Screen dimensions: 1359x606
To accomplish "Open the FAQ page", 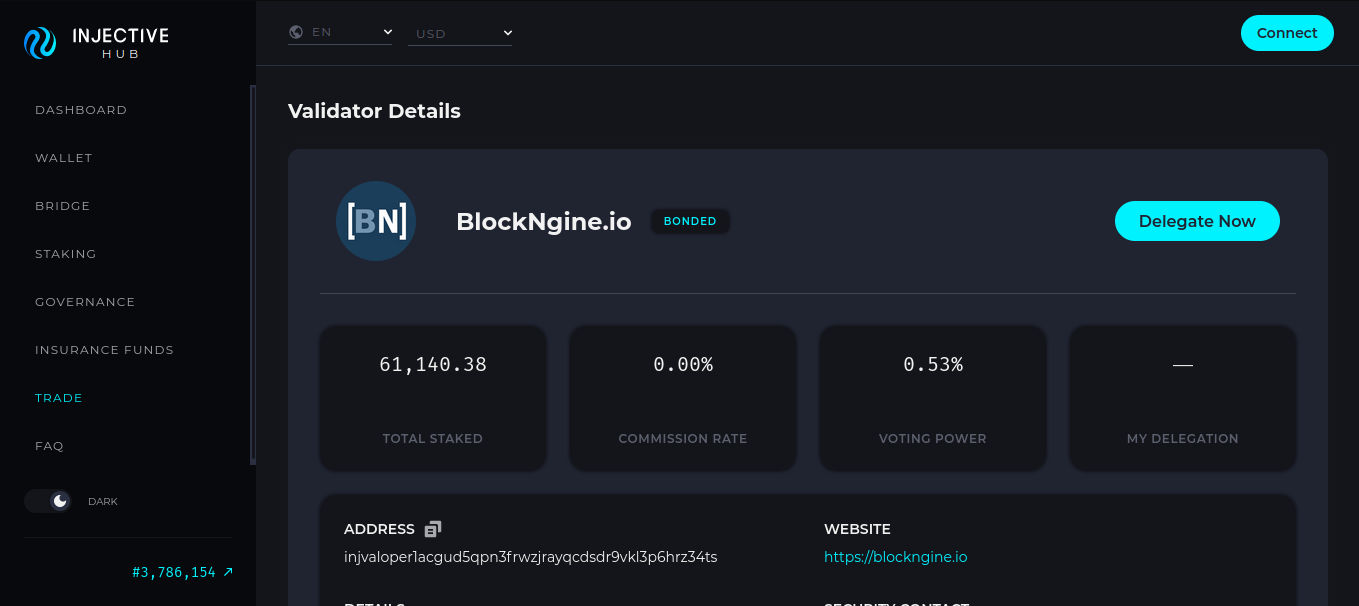I will (x=49, y=446).
